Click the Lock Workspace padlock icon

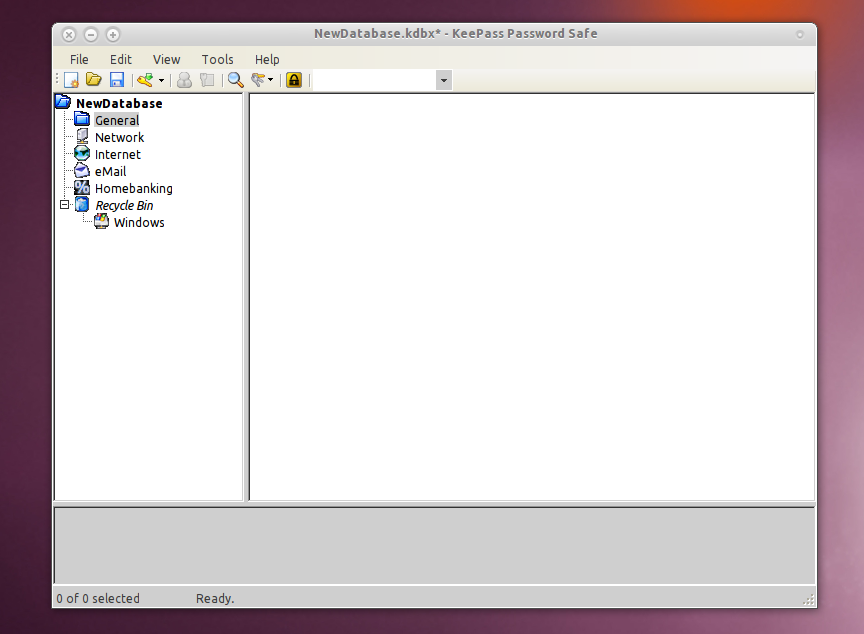[x=294, y=80]
